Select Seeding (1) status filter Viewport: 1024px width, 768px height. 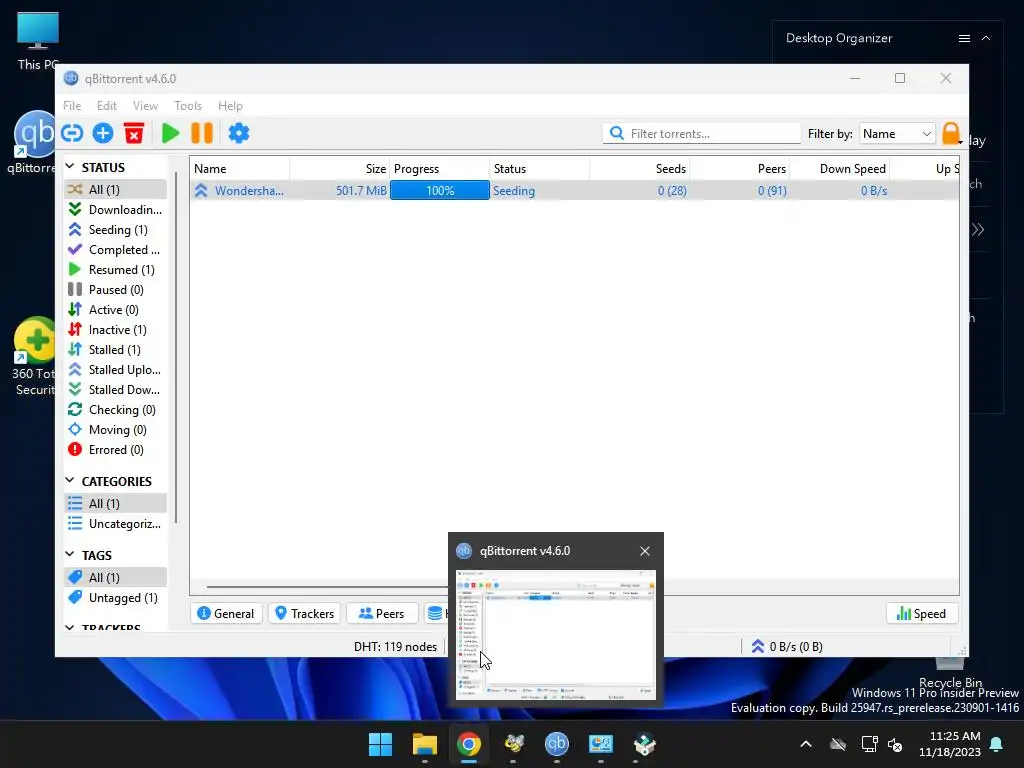(x=116, y=230)
